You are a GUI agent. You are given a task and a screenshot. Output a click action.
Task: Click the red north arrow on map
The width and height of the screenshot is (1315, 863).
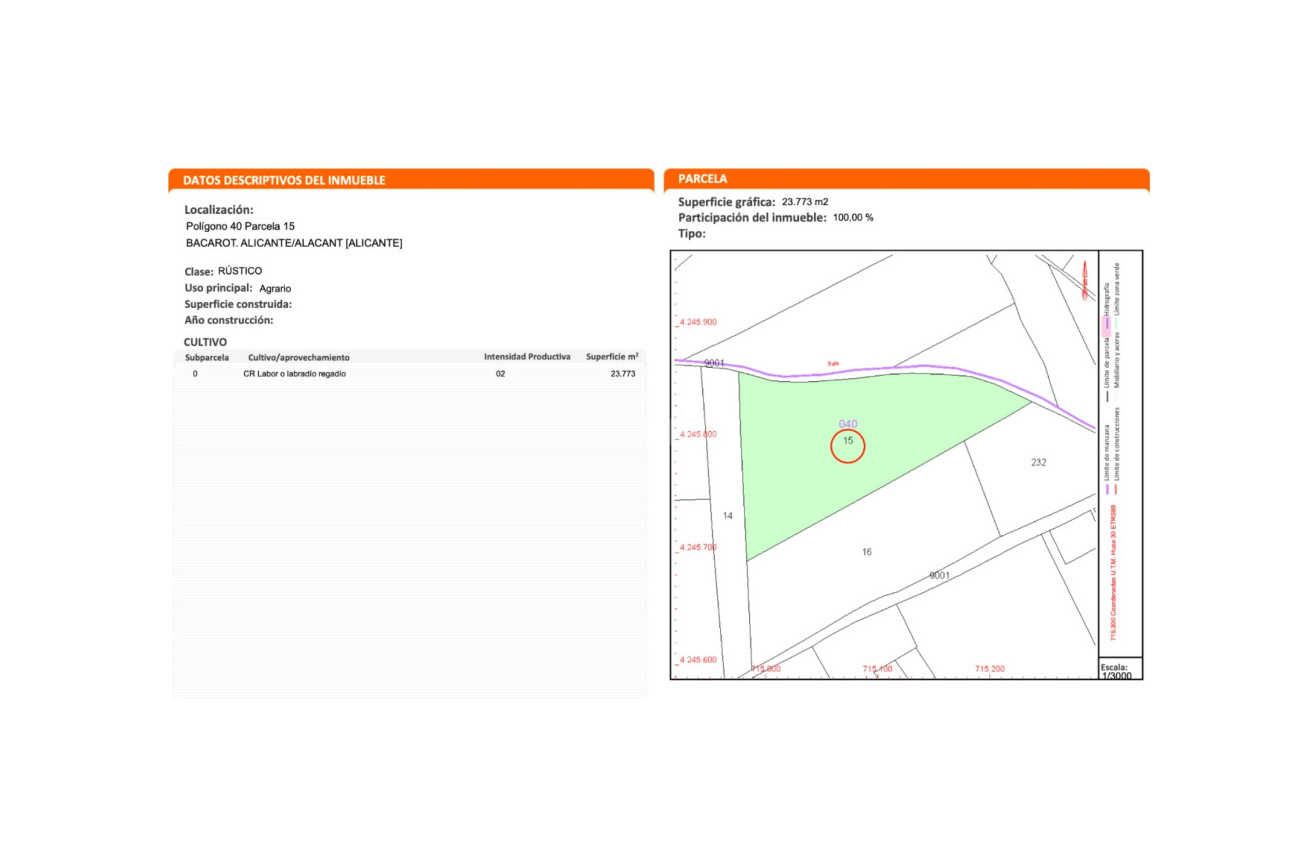click(x=1086, y=278)
